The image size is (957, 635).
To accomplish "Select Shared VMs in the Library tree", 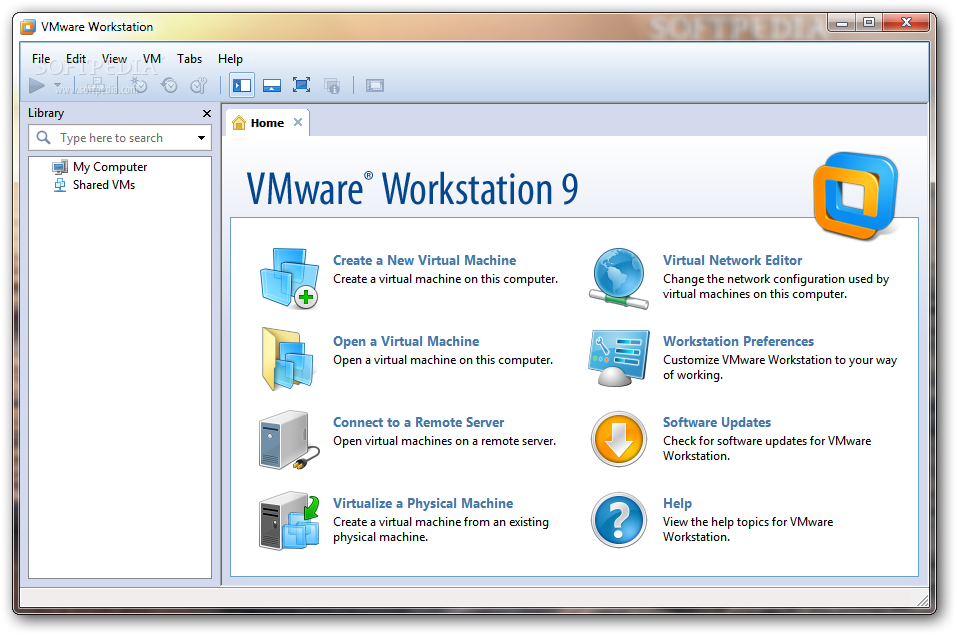I will [104, 184].
